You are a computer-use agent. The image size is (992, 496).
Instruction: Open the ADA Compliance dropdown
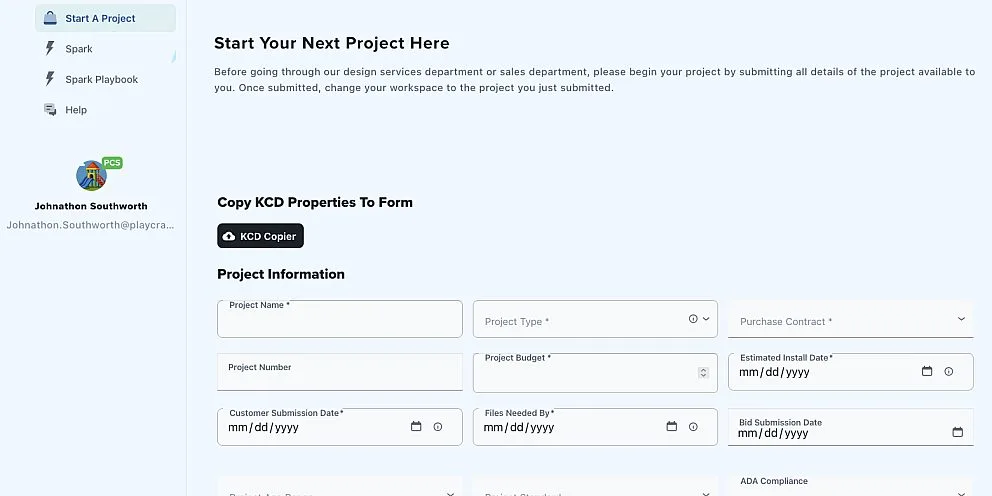[851, 485]
